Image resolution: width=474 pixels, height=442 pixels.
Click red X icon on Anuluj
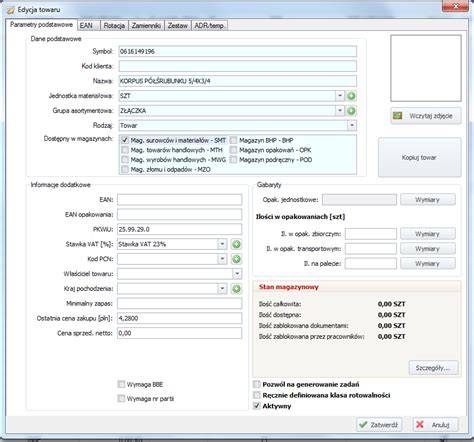pyautogui.click(x=420, y=425)
